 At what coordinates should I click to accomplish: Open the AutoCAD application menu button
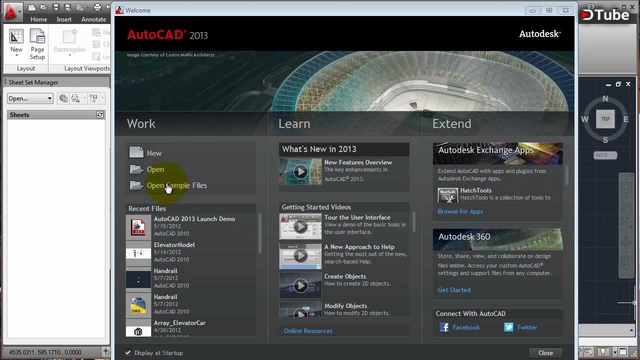point(12,12)
